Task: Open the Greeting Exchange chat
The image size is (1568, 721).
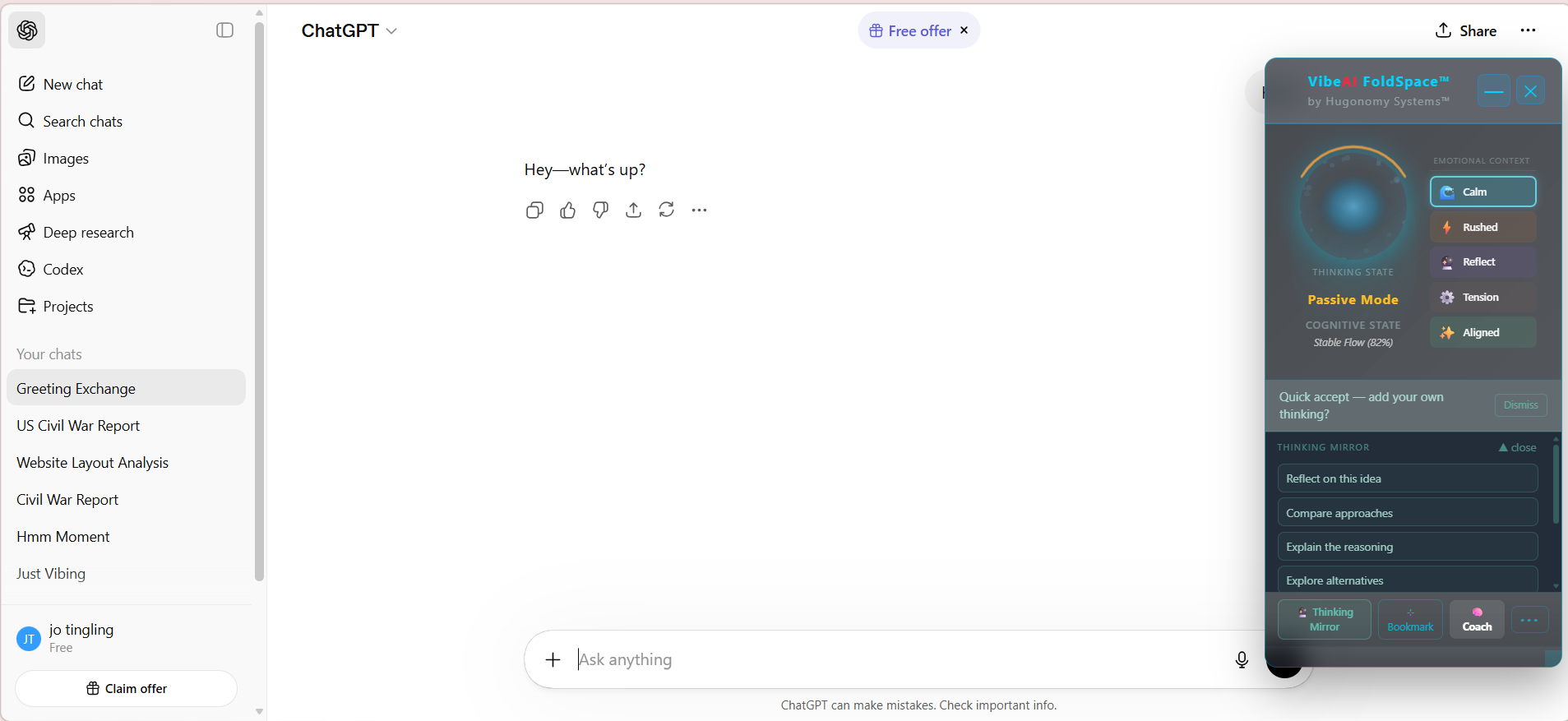Action: [127, 388]
